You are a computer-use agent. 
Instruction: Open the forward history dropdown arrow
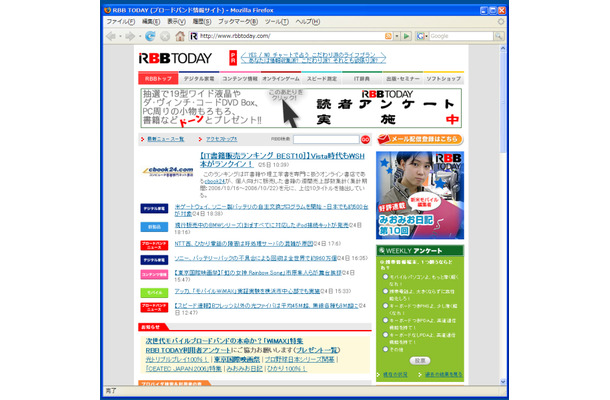(140, 36)
